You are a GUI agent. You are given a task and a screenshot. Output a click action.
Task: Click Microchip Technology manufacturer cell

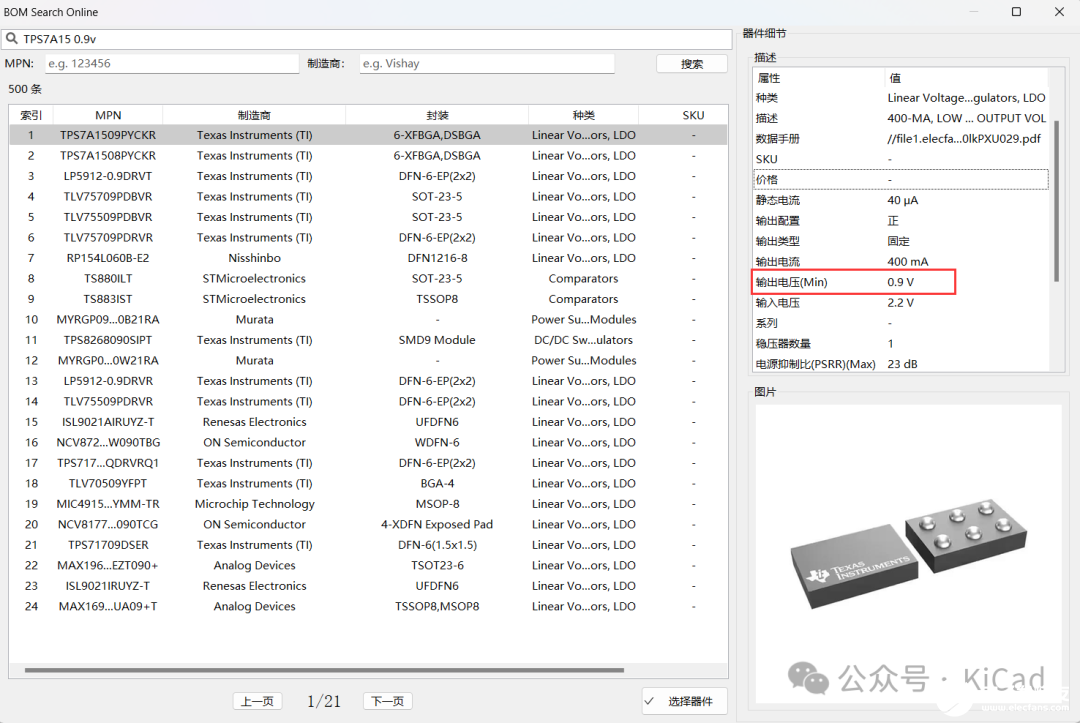pyautogui.click(x=254, y=504)
